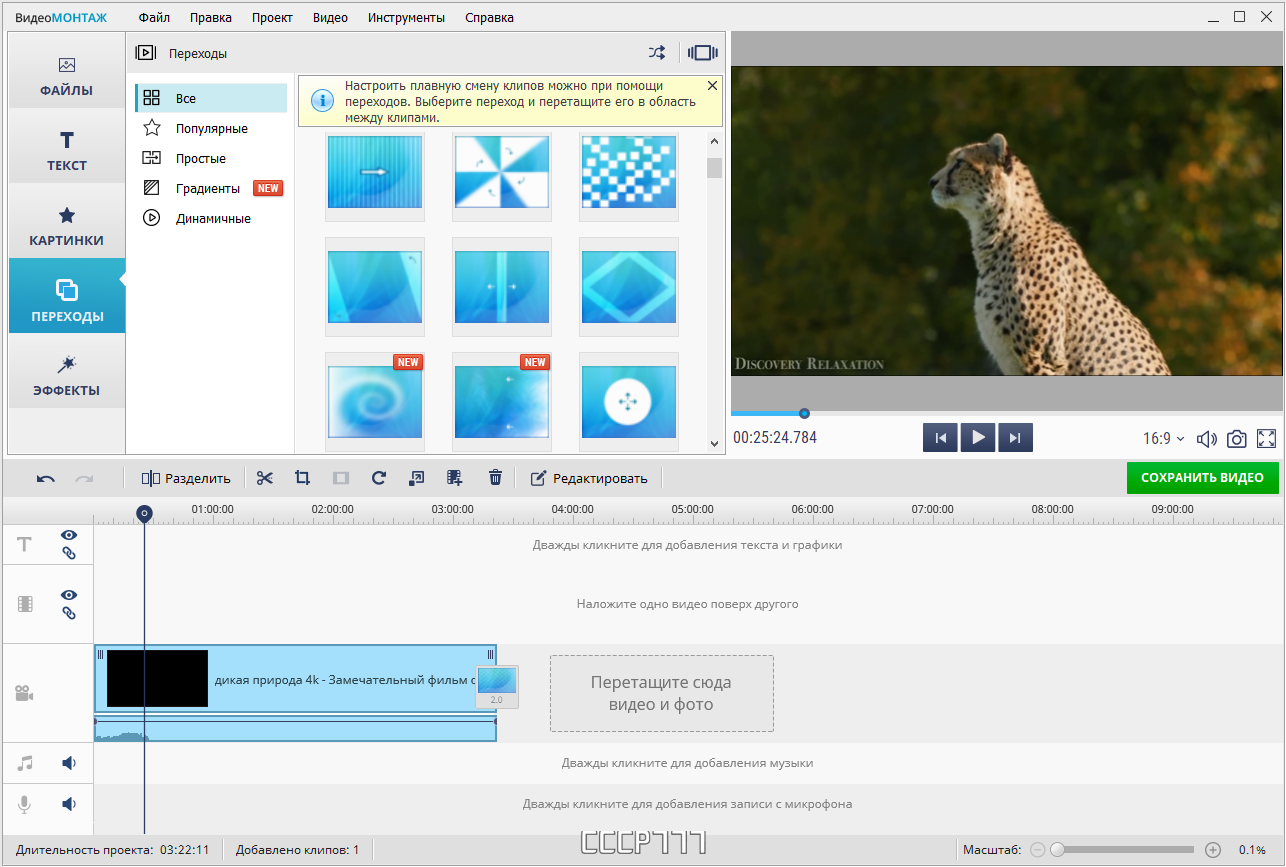Click the Редактировать button
Viewport: 1286px width, 867px height.
[x=589, y=478]
